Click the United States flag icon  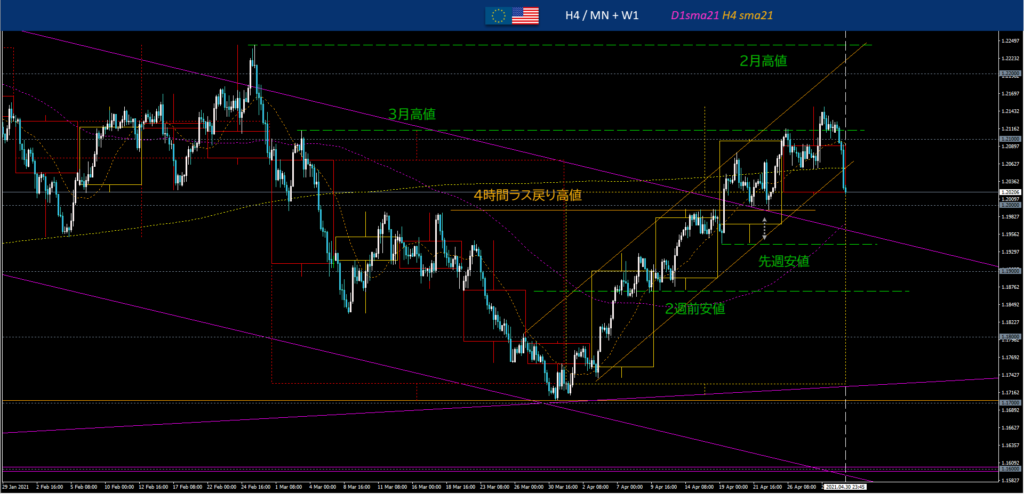(525, 15)
